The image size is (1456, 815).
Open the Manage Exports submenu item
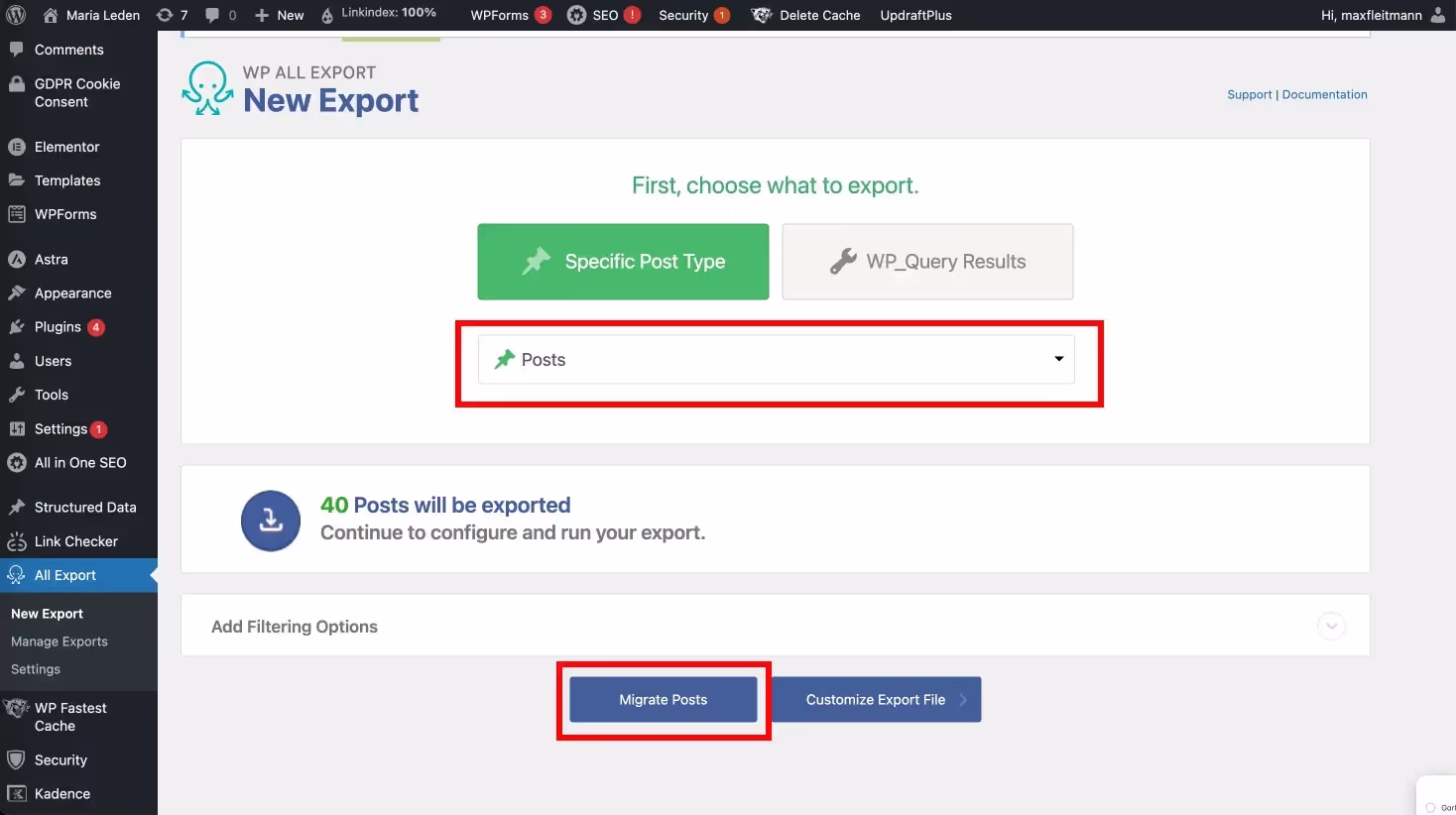(x=60, y=641)
